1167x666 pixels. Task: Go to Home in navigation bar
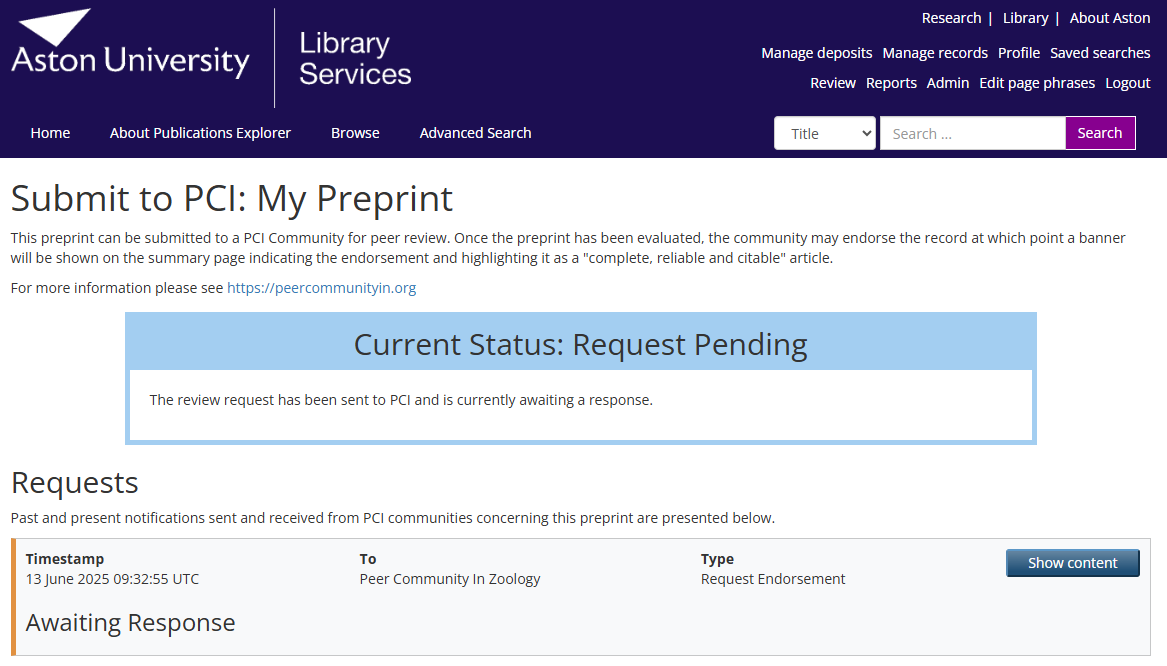[50, 133]
